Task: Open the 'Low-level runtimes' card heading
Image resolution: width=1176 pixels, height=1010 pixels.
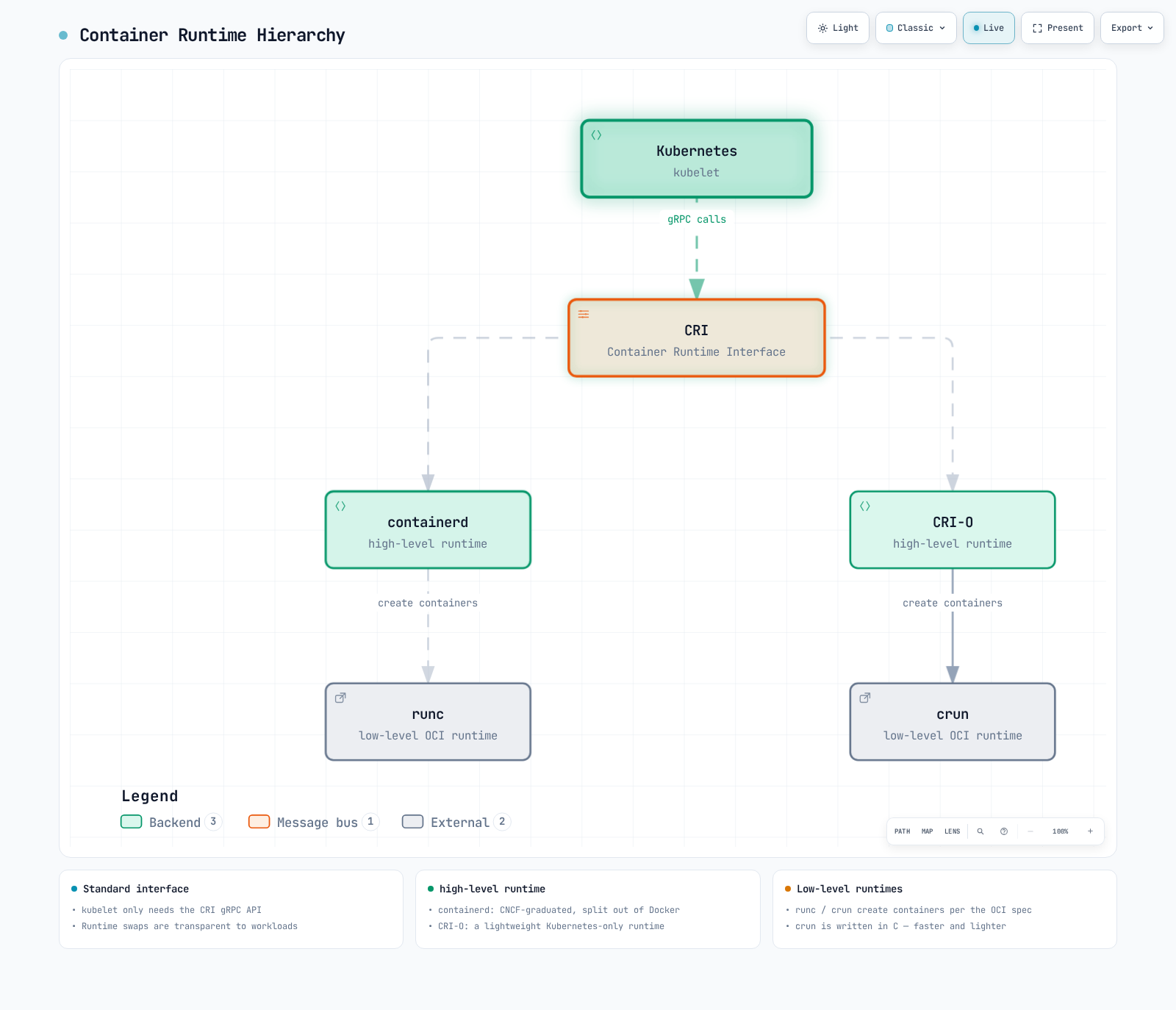Action: [x=850, y=889]
